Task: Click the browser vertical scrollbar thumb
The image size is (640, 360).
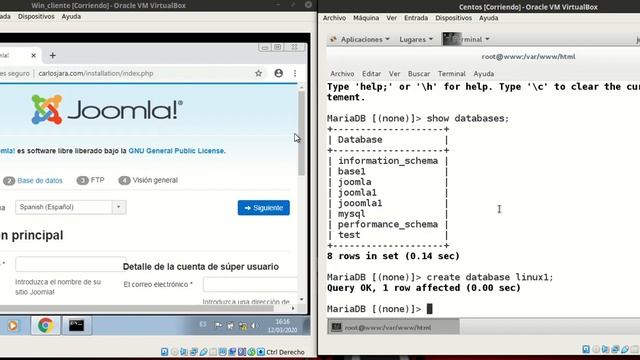Action: coord(301,133)
